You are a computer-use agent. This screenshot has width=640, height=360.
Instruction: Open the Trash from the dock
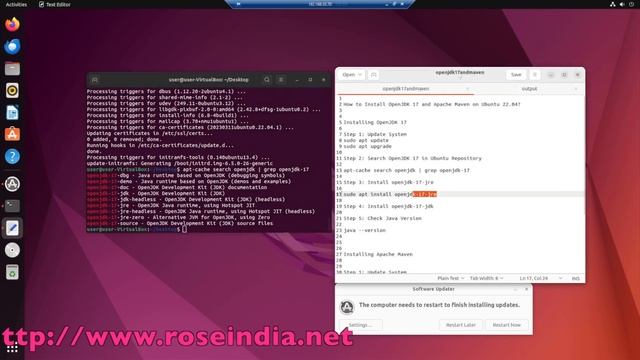tap(12, 272)
